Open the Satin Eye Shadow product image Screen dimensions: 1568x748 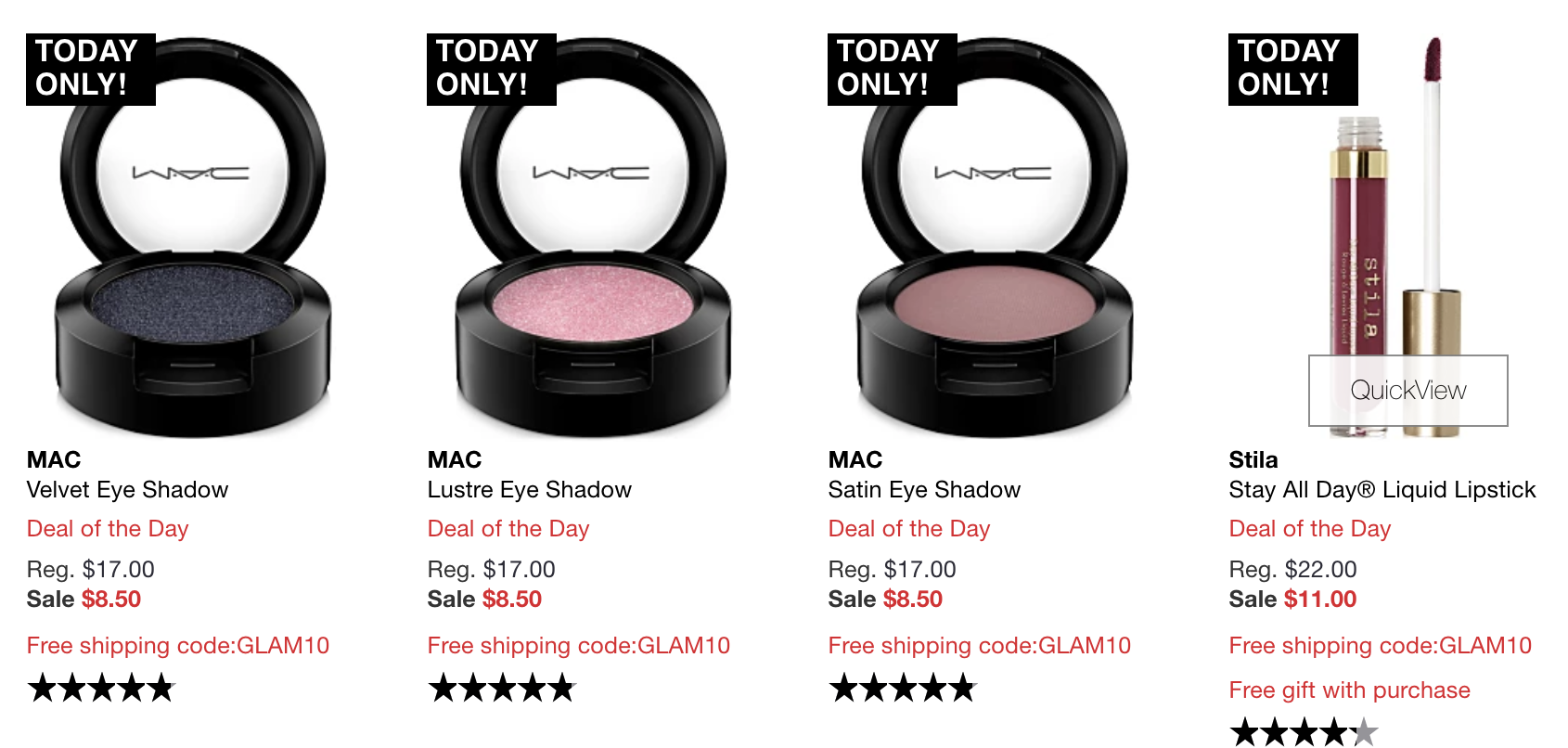click(994, 237)
